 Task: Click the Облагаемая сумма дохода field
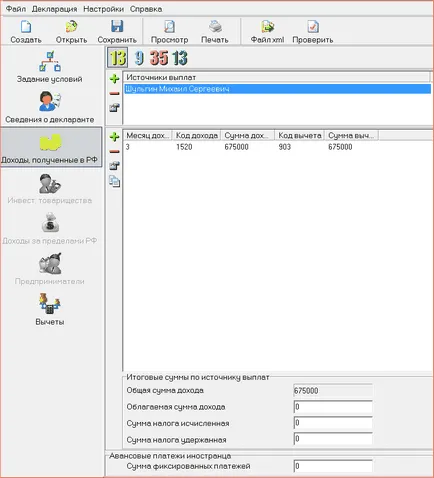[x=333, y=407]
